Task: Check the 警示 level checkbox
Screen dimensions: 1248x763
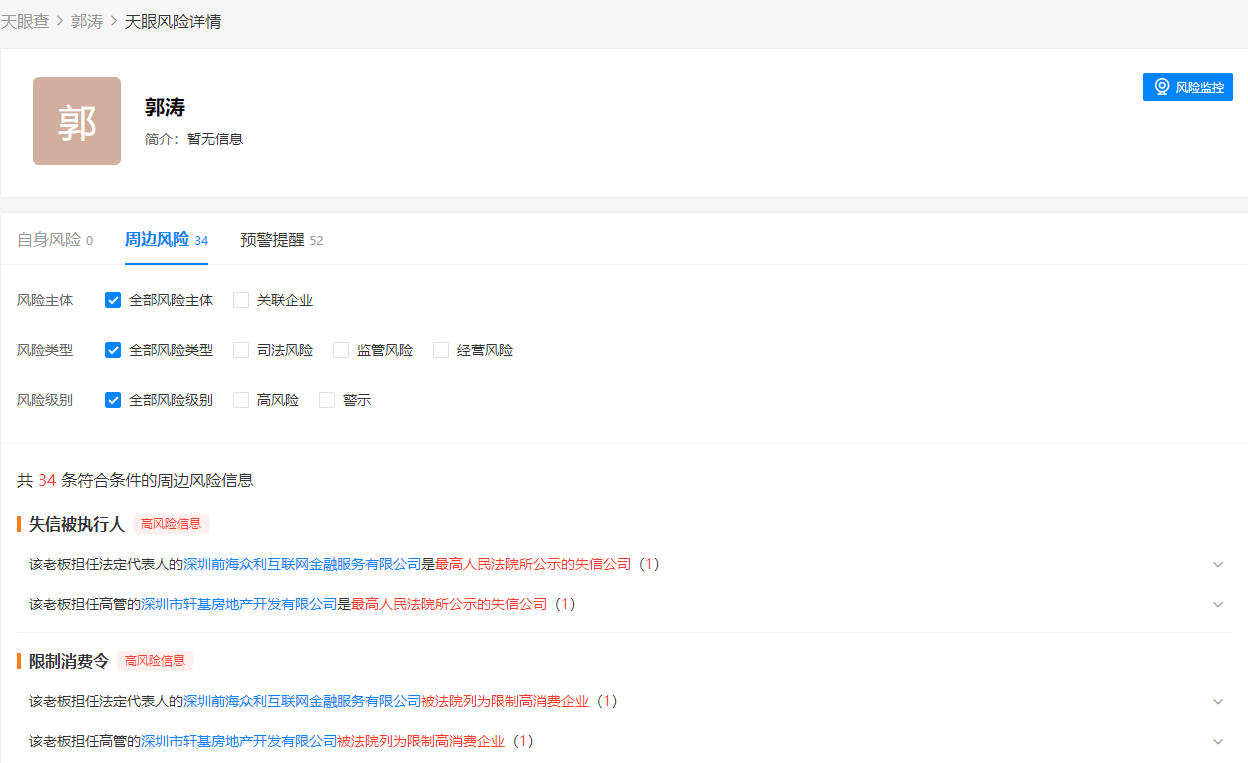Action: [x=327, y=400]
